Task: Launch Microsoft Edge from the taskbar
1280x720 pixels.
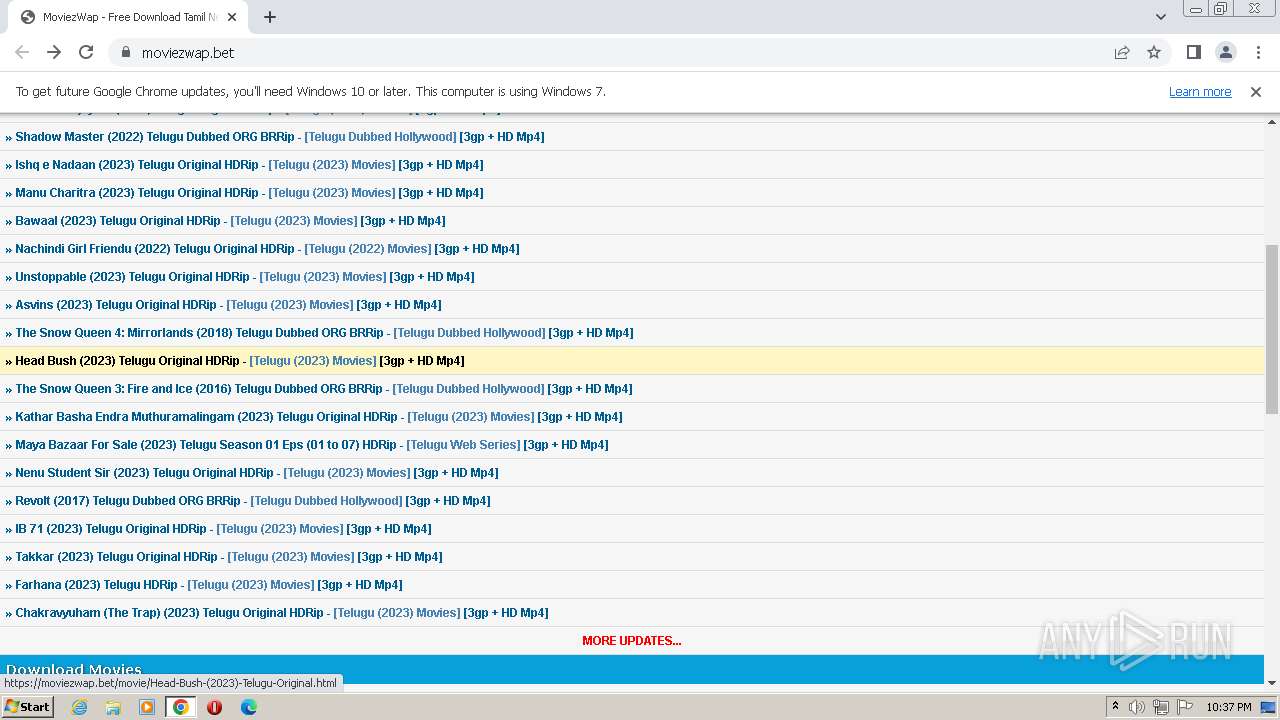Action: [249, 707]
